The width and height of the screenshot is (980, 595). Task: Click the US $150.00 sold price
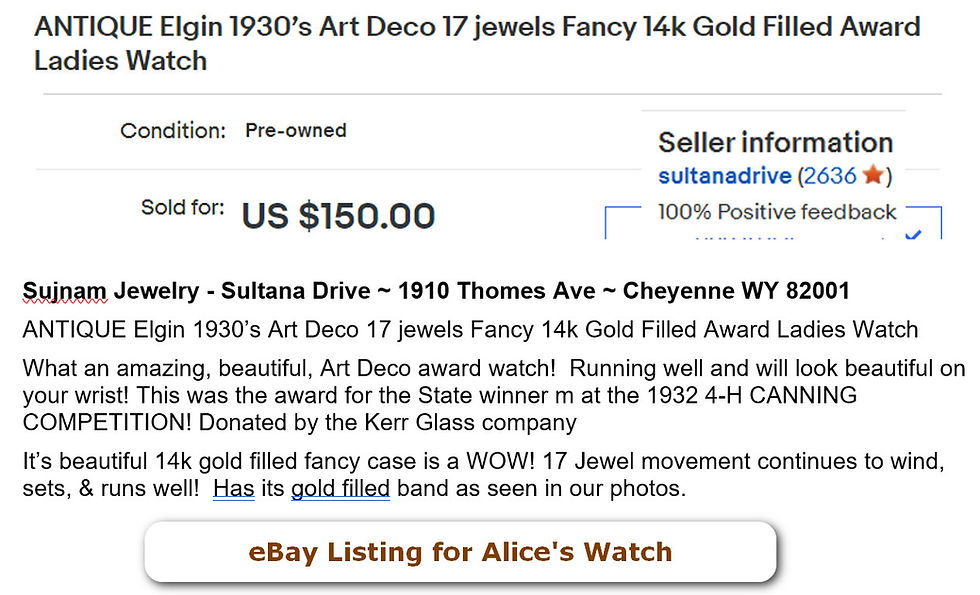coord(338,216)
